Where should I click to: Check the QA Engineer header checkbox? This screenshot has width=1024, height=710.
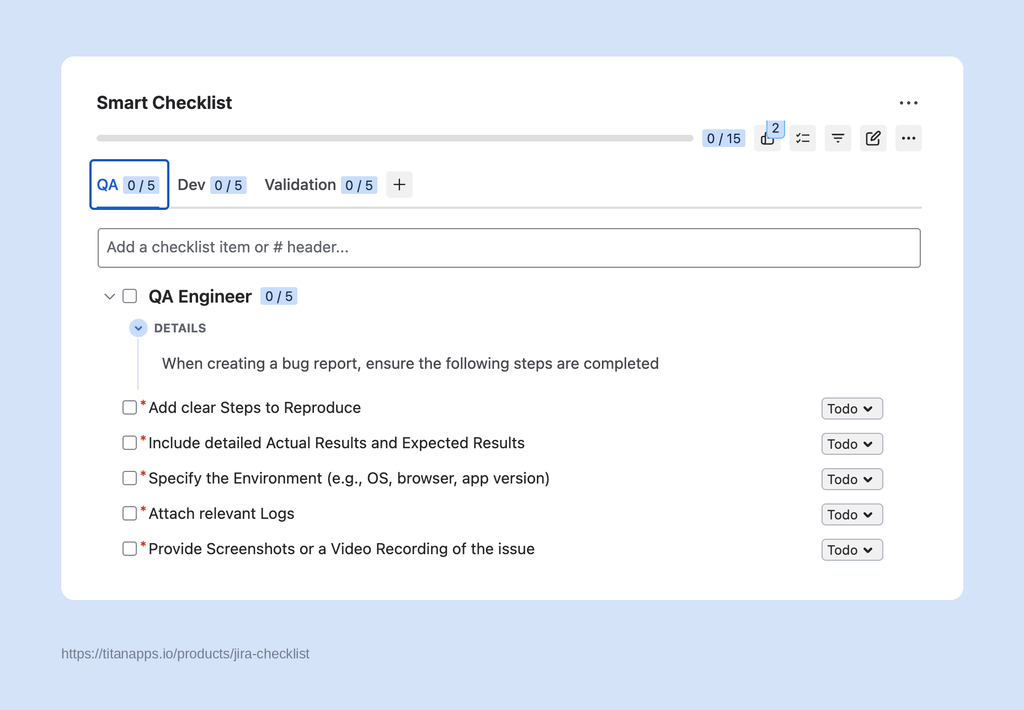(130, 297)
